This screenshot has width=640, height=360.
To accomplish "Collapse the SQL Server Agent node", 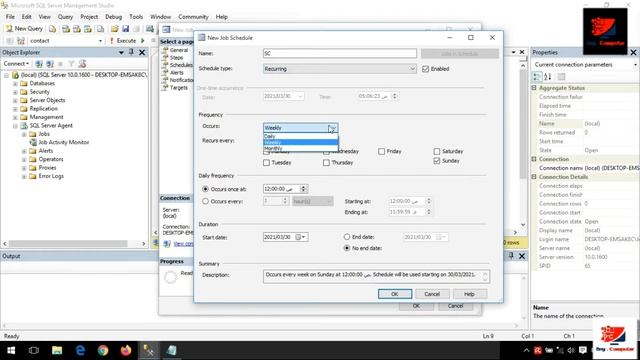I will click(x=15, y=126).
